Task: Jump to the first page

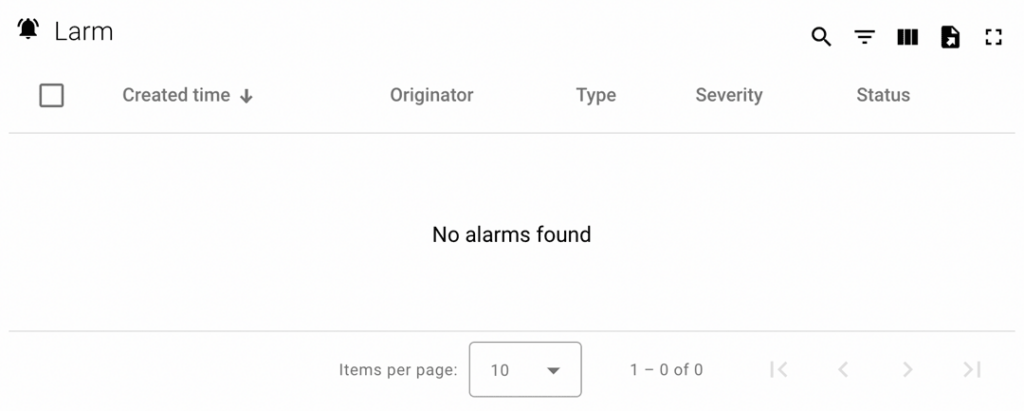Action: [x=779, y=370]
